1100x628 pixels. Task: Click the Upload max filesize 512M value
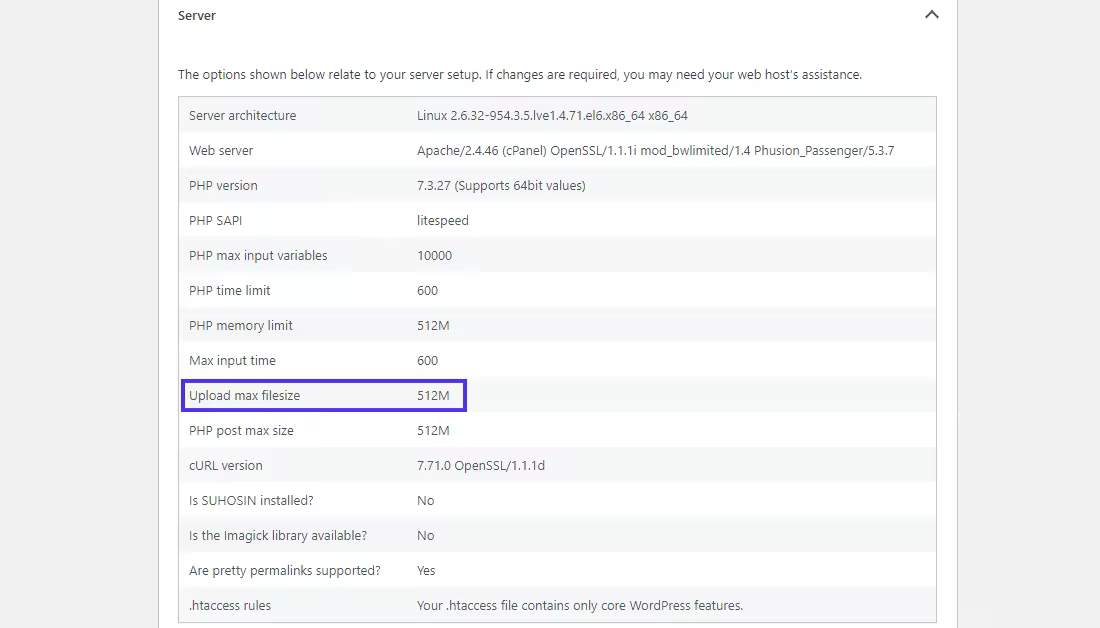433,396
